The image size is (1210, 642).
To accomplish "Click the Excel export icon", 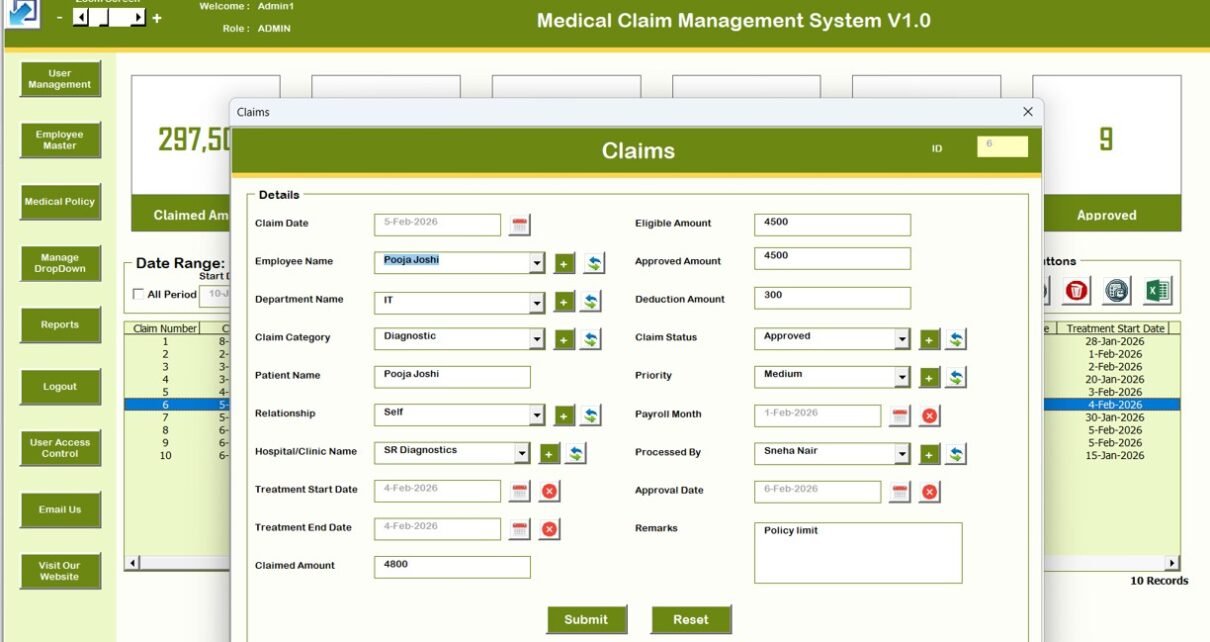I will (1157, 291).
